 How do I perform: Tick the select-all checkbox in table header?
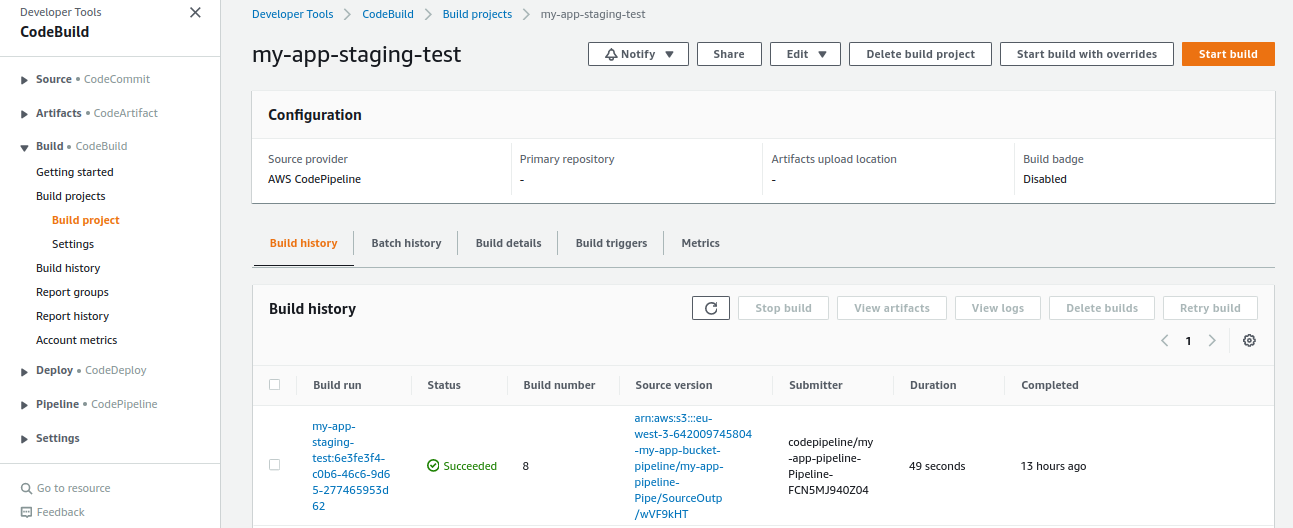pyautogui.click(x=275, y=385)
